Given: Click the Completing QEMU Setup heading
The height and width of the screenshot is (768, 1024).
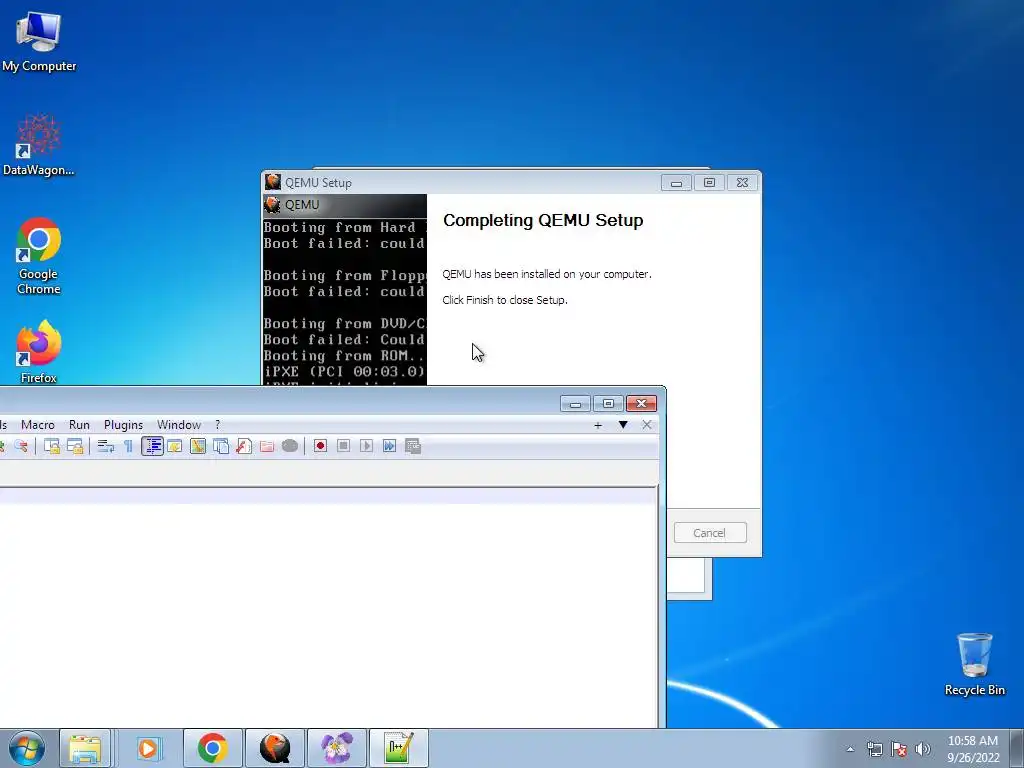Looking at the screenshot, I should (543, 221).
